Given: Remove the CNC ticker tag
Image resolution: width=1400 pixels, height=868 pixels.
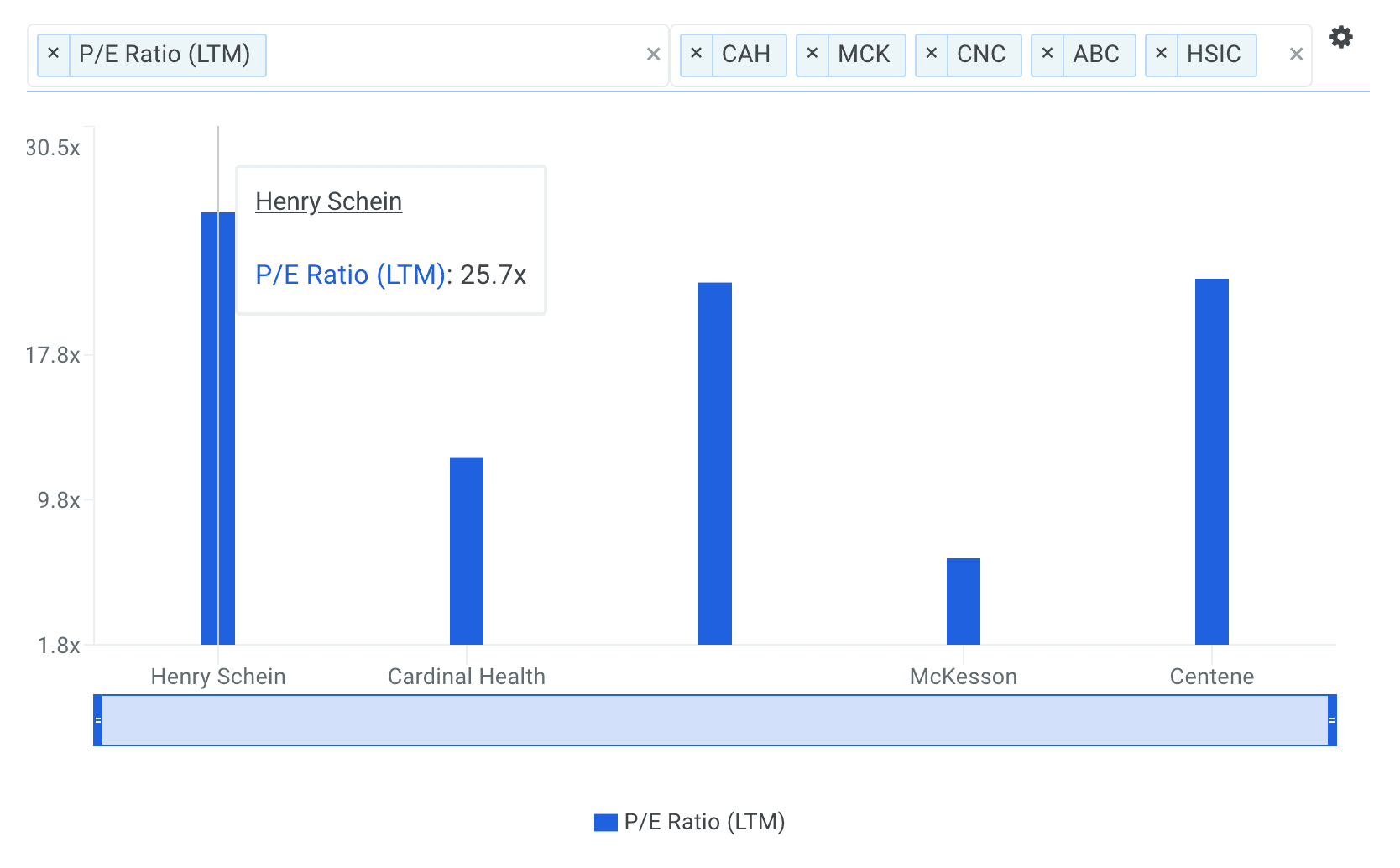Looking at the screenshot, I should click(x=931, y=54).
